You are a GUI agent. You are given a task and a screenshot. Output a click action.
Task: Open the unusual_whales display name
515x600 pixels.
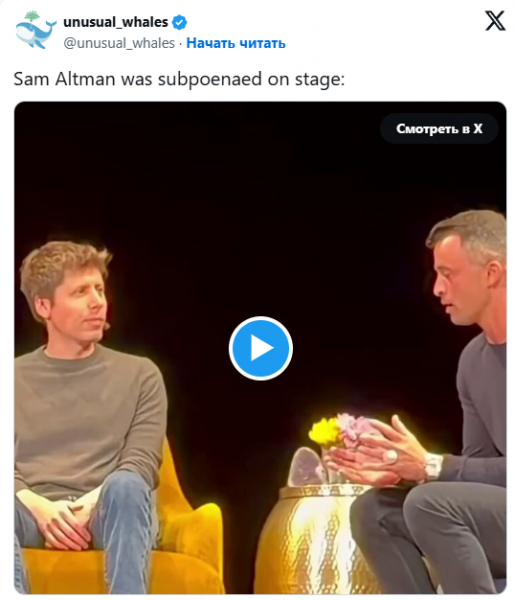(115, 22)
